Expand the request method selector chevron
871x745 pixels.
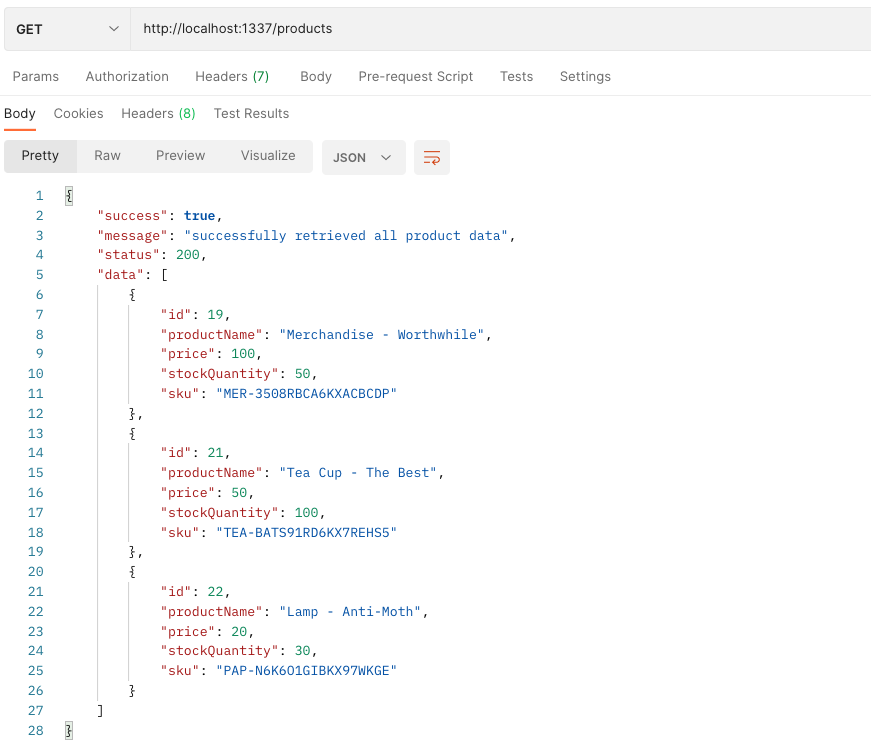pos(114,28)
